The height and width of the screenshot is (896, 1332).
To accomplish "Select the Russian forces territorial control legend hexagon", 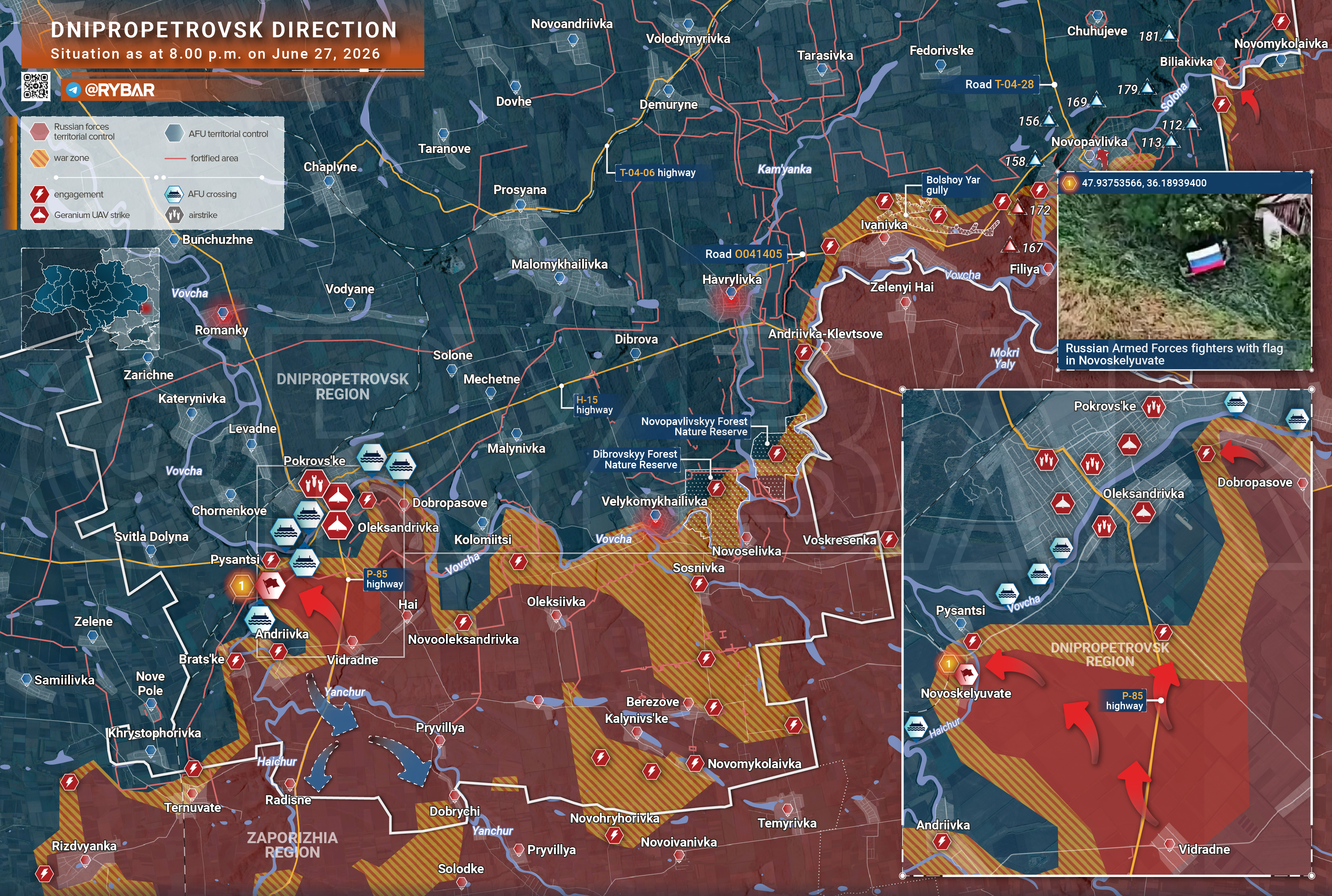I will [40, 131].
